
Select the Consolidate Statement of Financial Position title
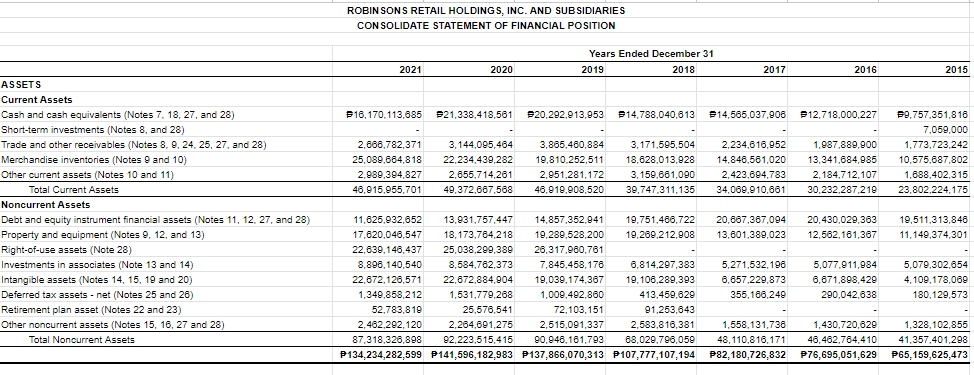[486, 25]
